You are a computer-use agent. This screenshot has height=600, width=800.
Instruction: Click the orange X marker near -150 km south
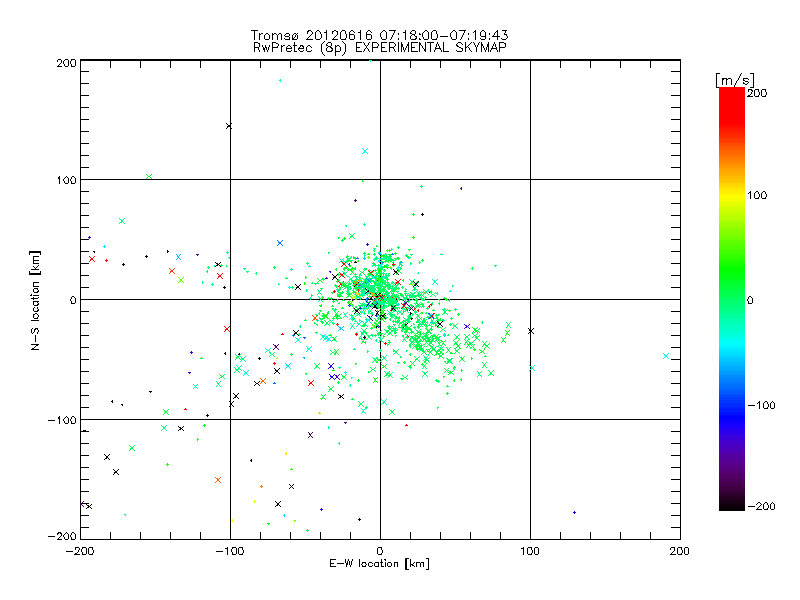218,480
